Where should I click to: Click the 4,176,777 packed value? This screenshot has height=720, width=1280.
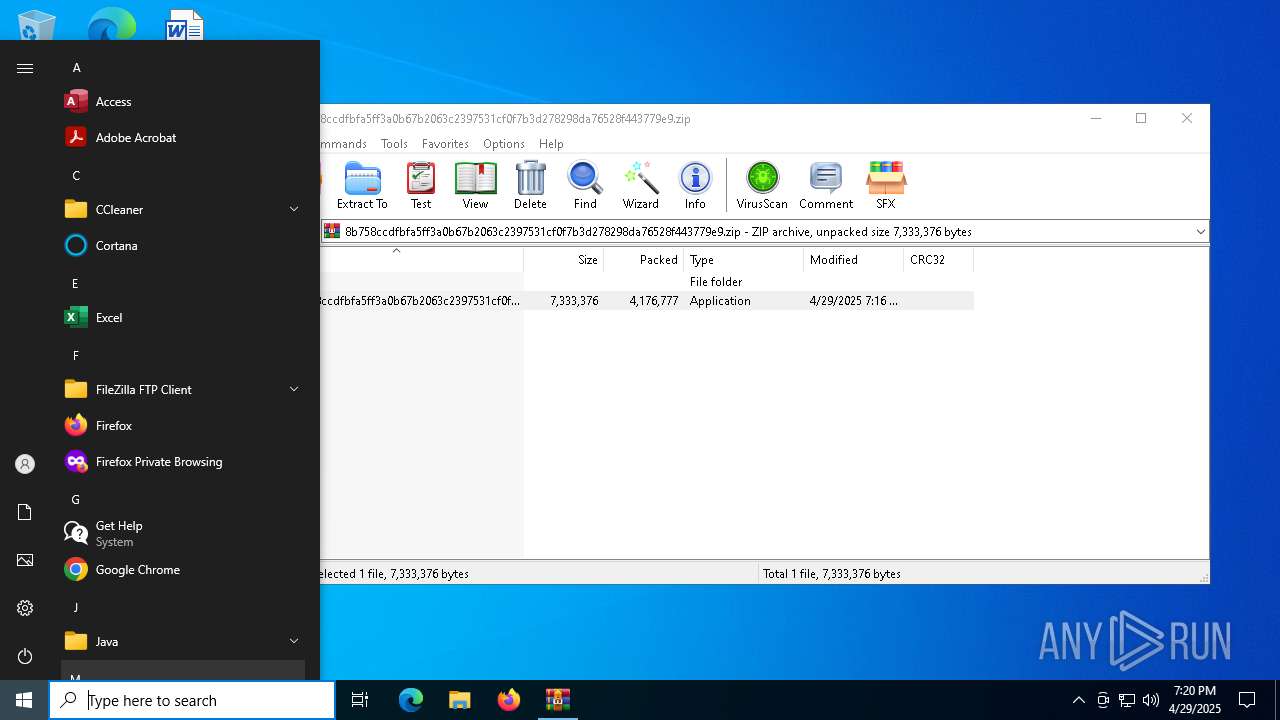(x=654, y=301)
